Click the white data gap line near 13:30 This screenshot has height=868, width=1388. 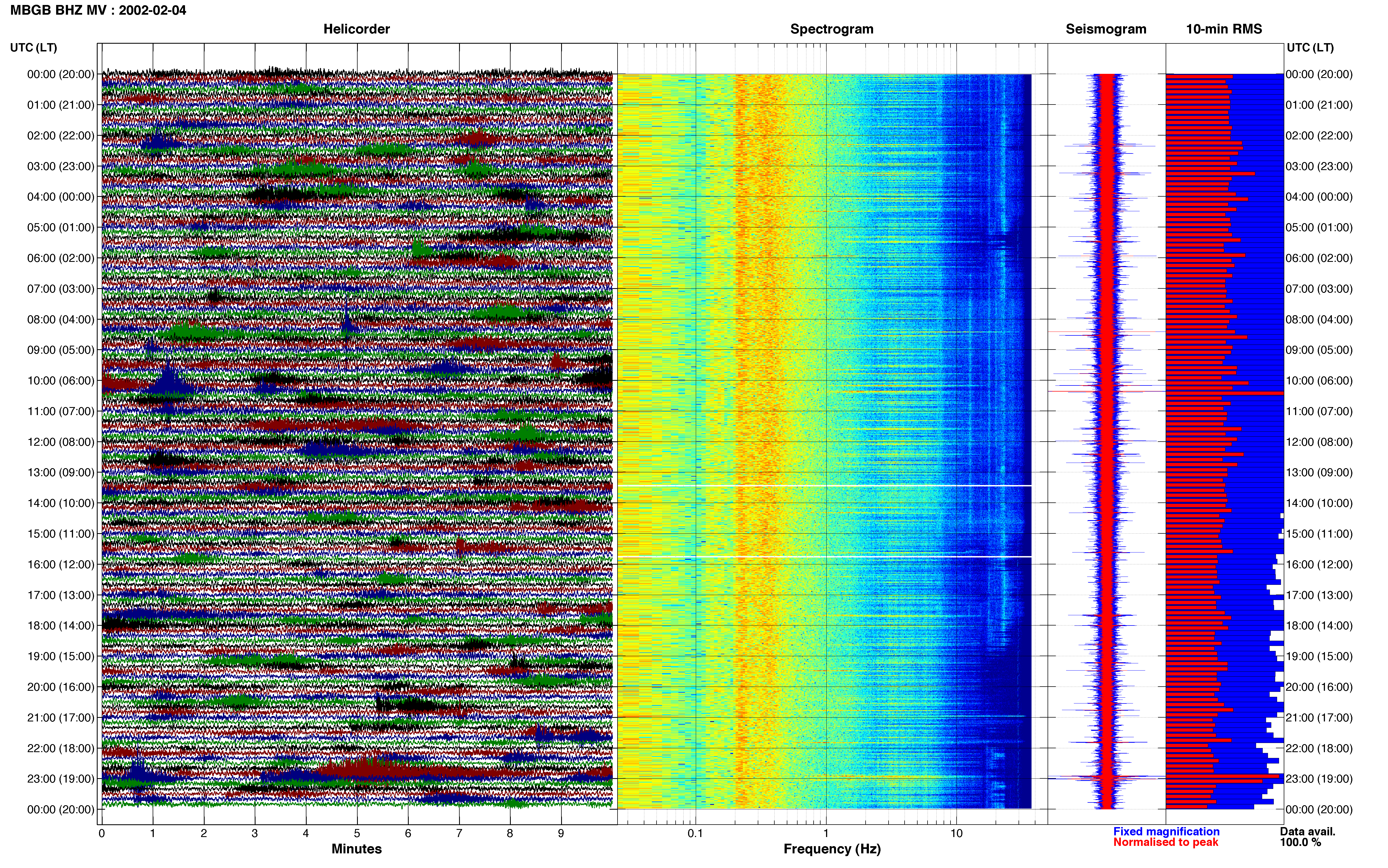(824, 486)
